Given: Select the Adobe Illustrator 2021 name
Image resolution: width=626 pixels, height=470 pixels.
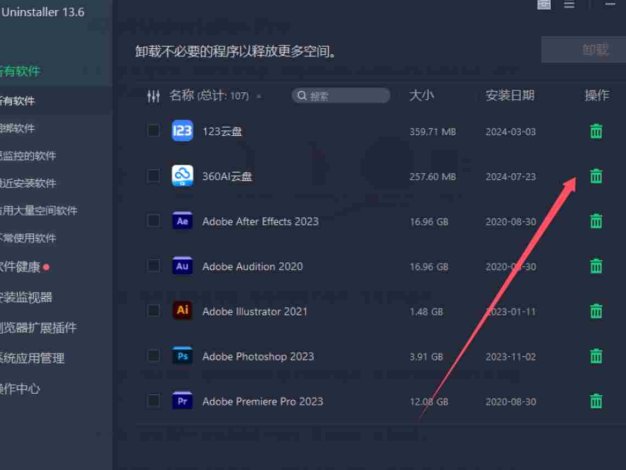Looking at the screenshot, I should (x=255, y=311).
